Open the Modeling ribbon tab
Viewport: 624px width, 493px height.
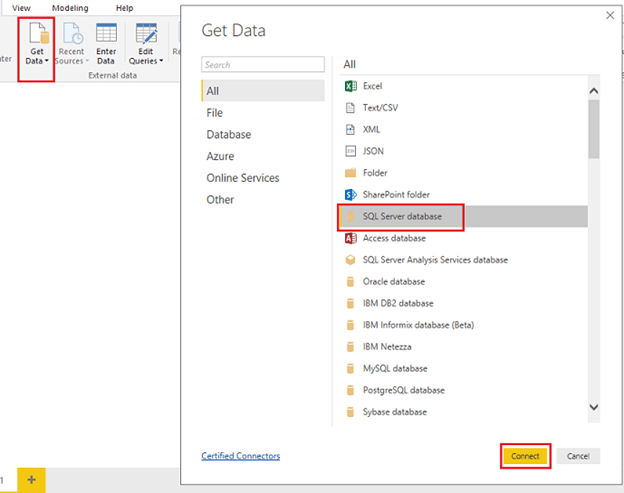point(70,8)
